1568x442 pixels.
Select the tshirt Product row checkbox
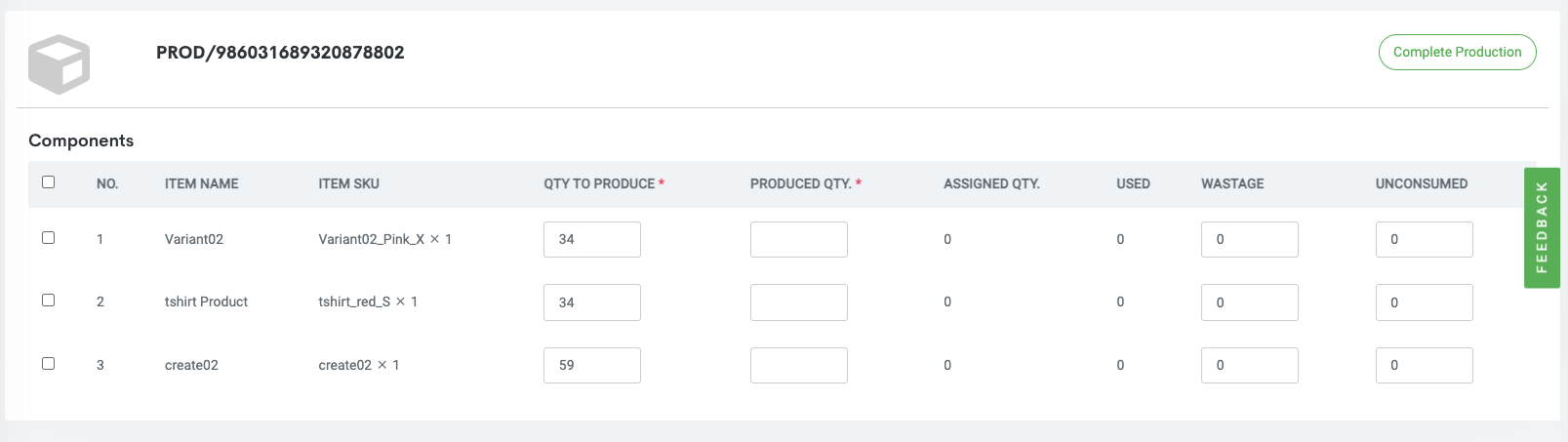[49, 301]
